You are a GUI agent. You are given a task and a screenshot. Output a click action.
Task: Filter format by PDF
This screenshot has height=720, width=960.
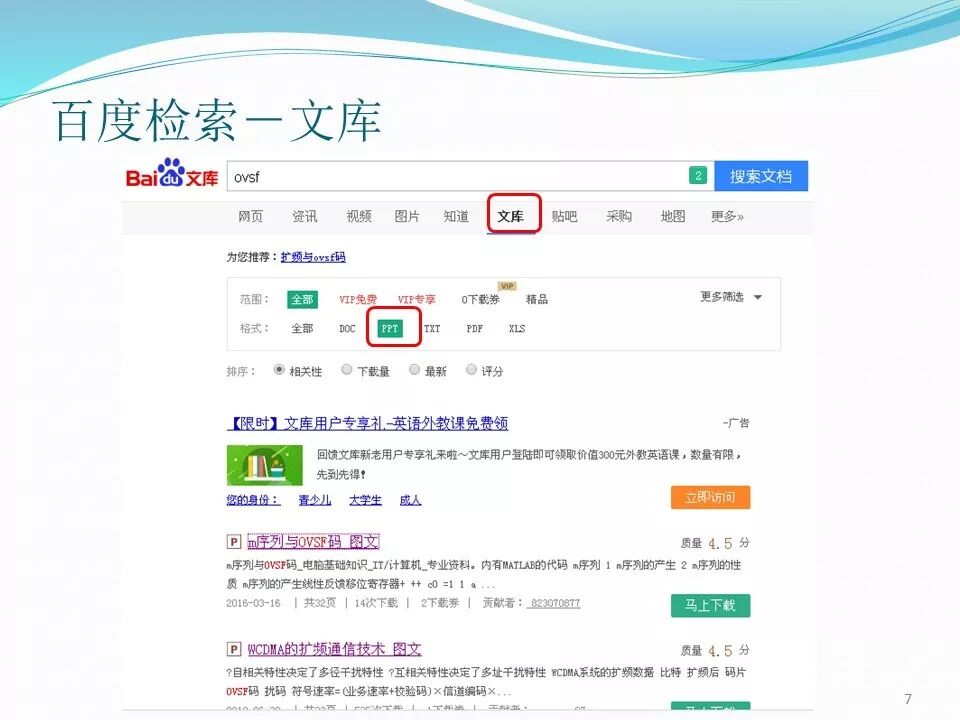pyautogui.click(x=474, y=328)
